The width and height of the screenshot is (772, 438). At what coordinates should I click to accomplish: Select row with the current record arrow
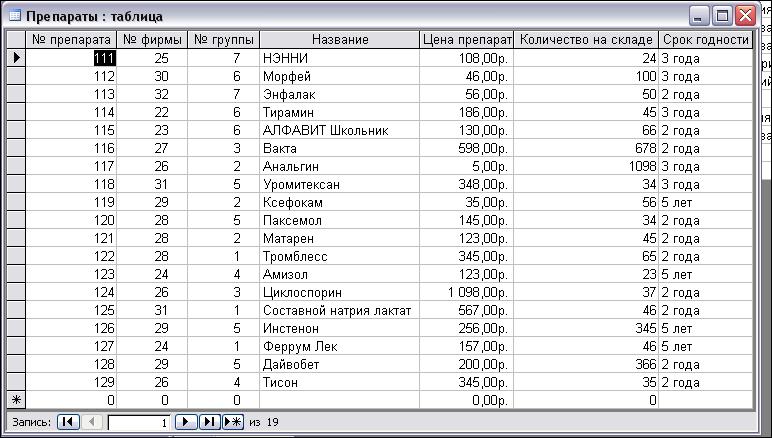tap(16, 58)
